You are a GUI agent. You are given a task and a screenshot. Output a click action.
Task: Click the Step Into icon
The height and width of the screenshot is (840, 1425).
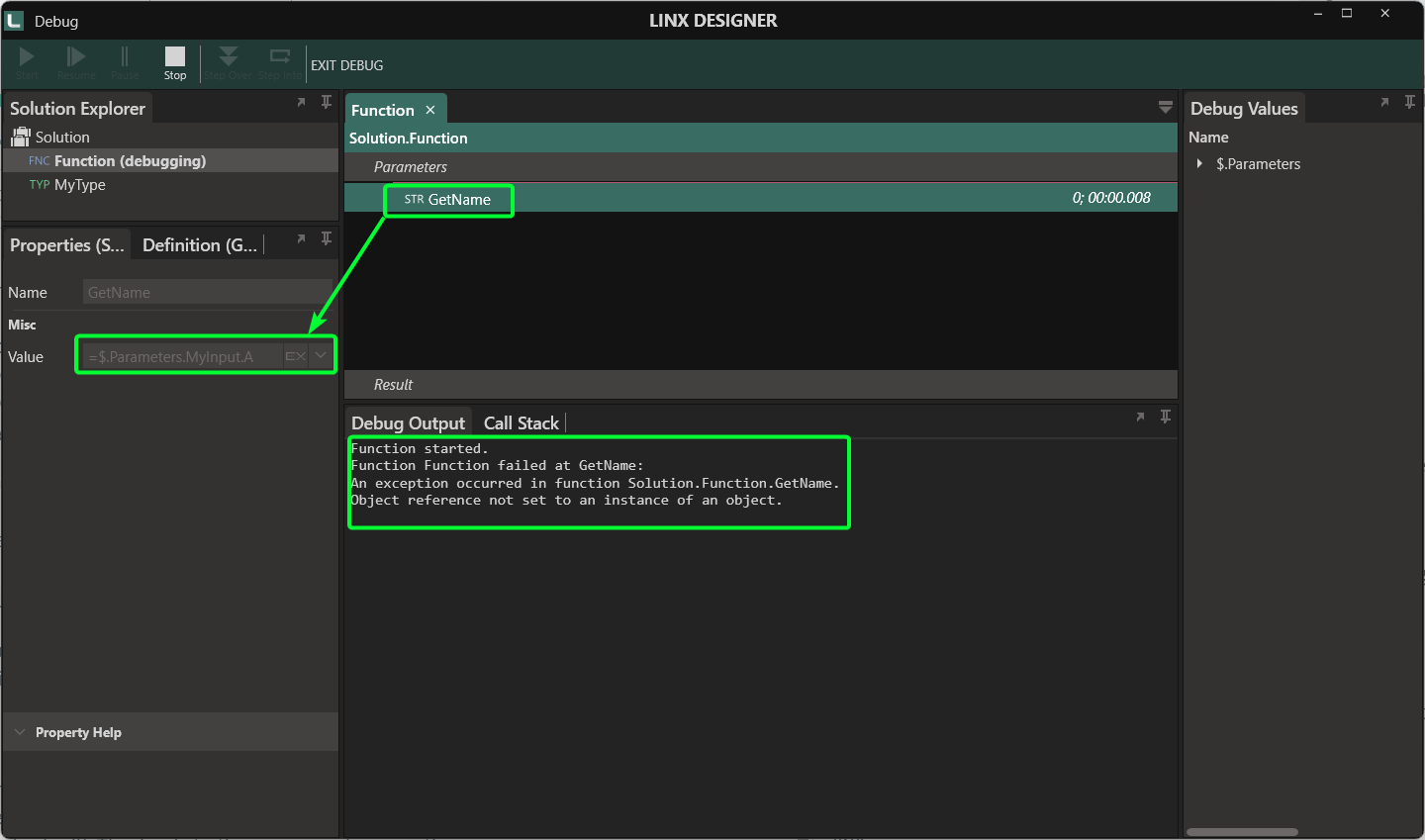pyautogui.click(x=280, y=56)
